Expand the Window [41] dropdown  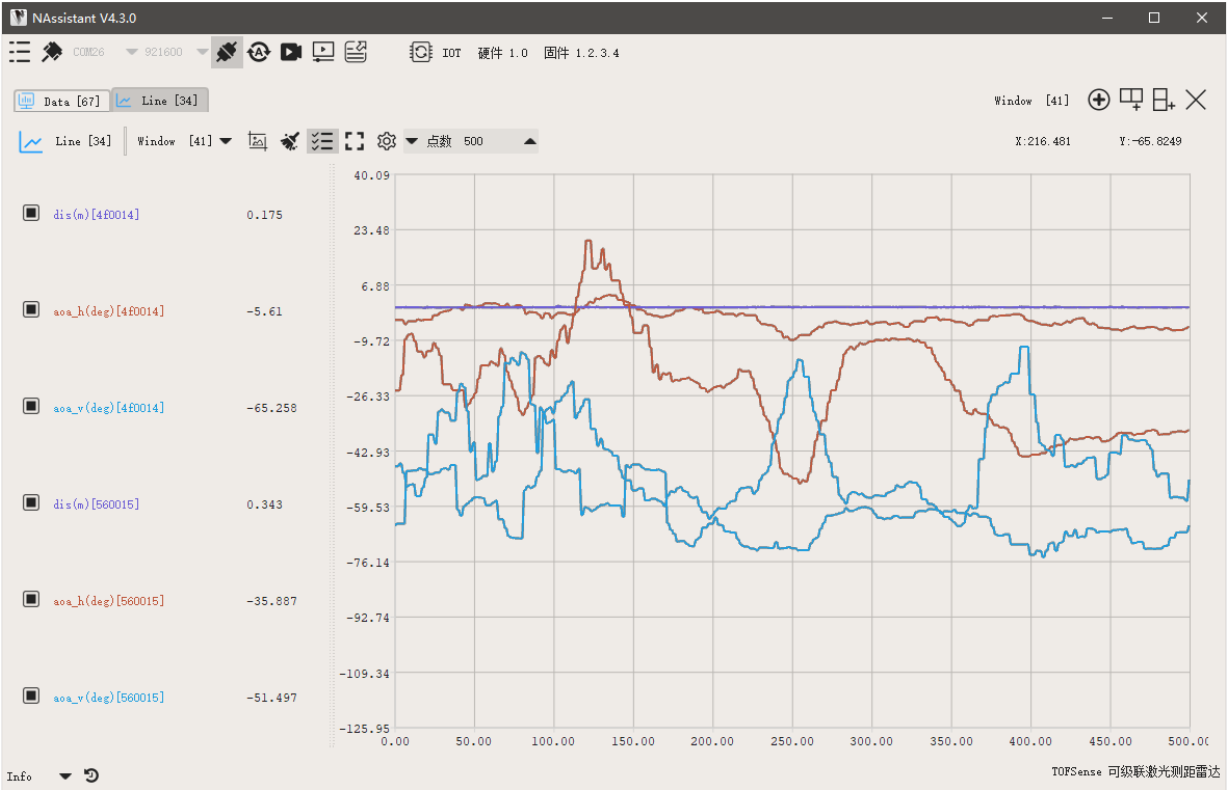pos(225,141)
